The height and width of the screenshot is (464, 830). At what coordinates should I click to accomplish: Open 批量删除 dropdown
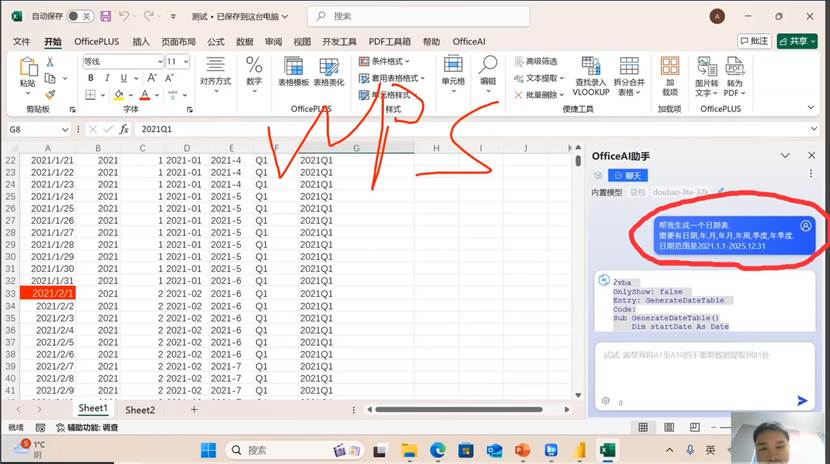click(539, 95)
